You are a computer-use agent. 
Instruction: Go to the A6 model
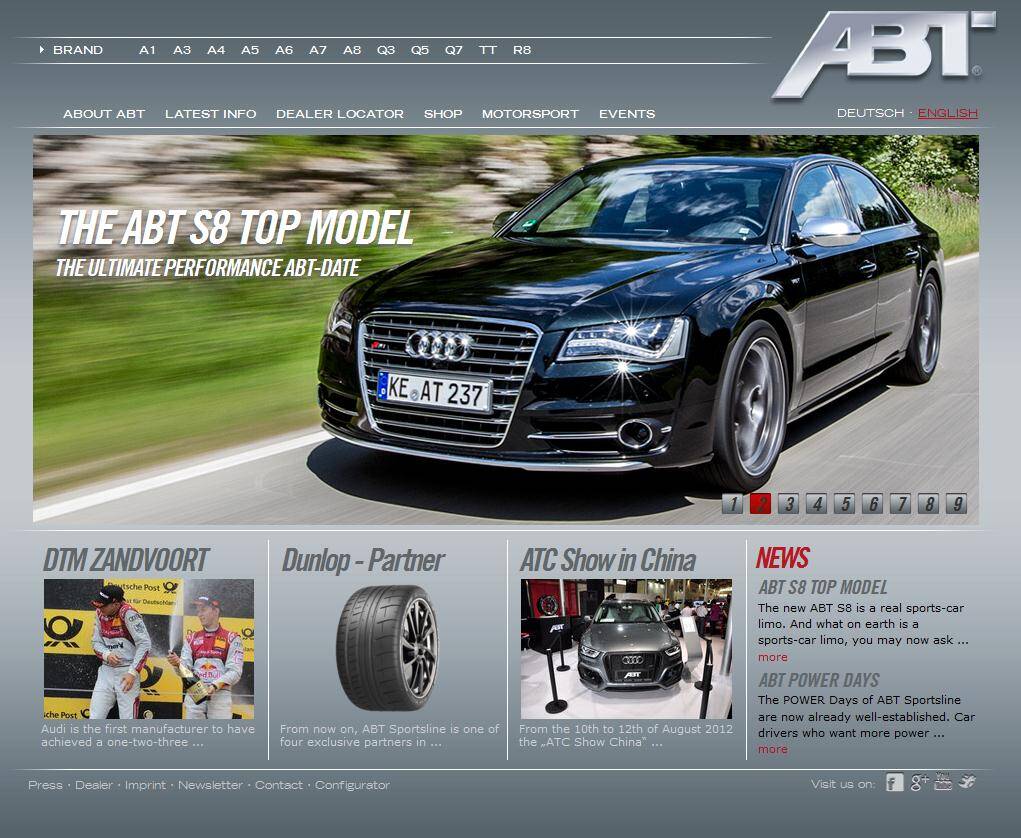pyautogui.click(x=283, y=50)
